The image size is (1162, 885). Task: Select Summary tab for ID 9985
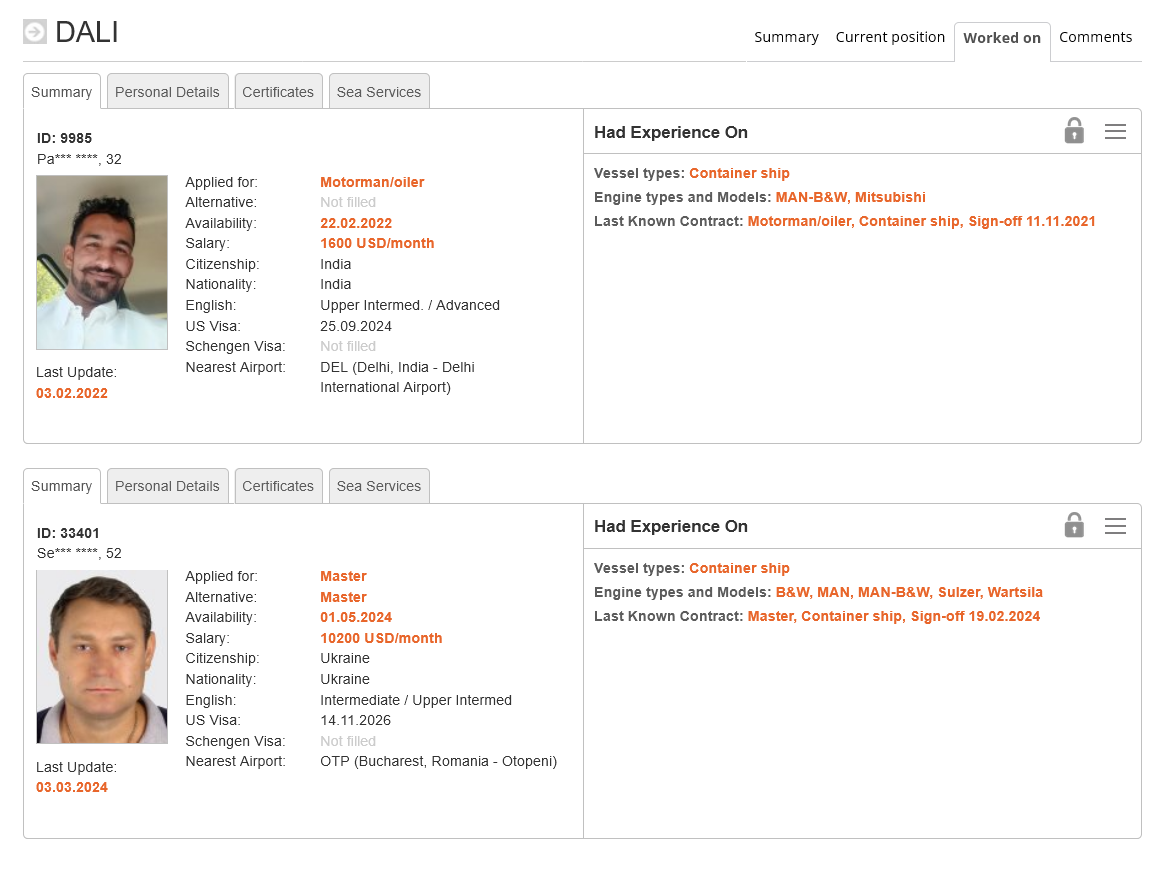[x=62, y=92]
